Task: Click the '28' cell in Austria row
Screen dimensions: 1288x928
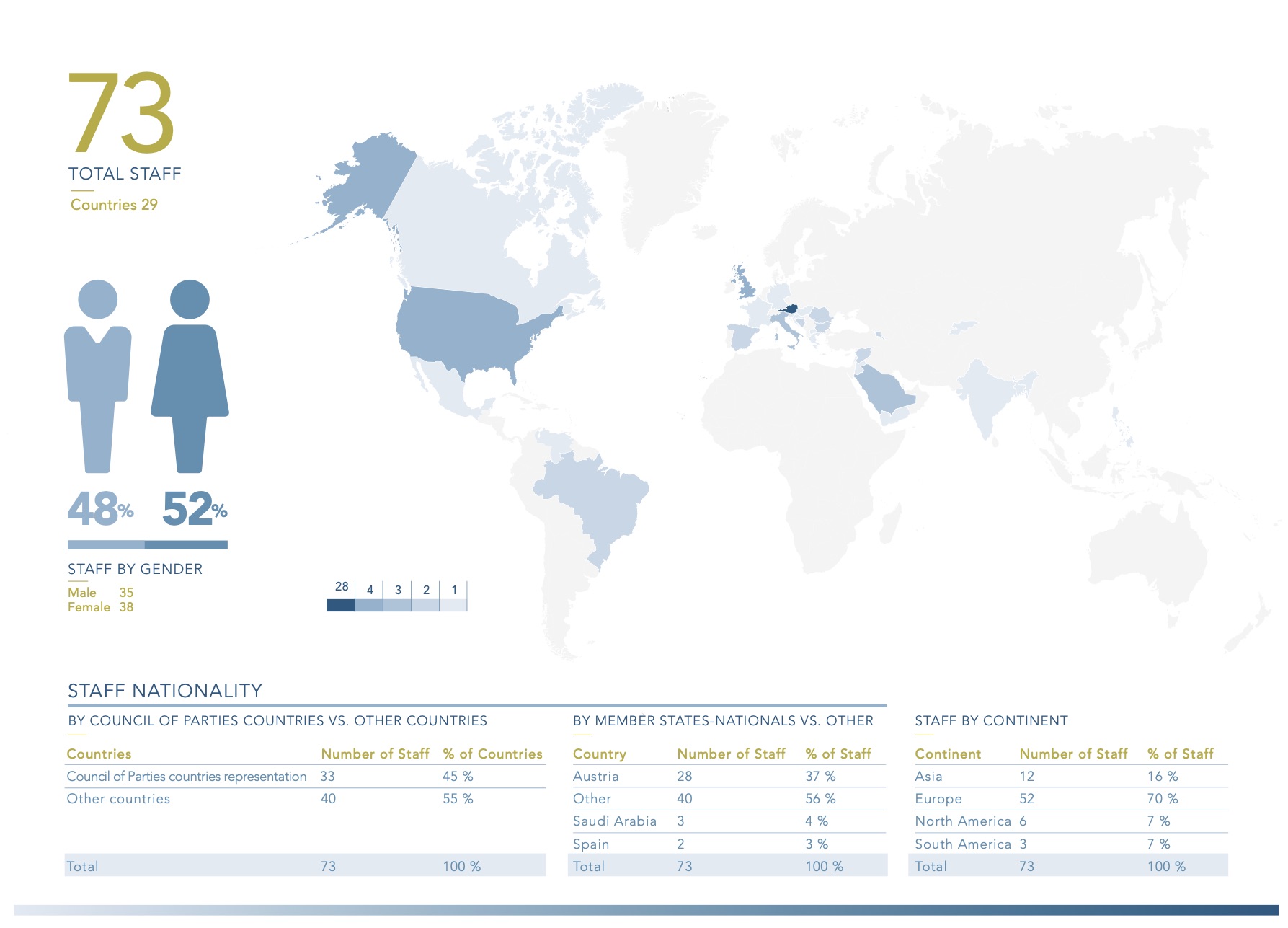Action: pos(684,777)
